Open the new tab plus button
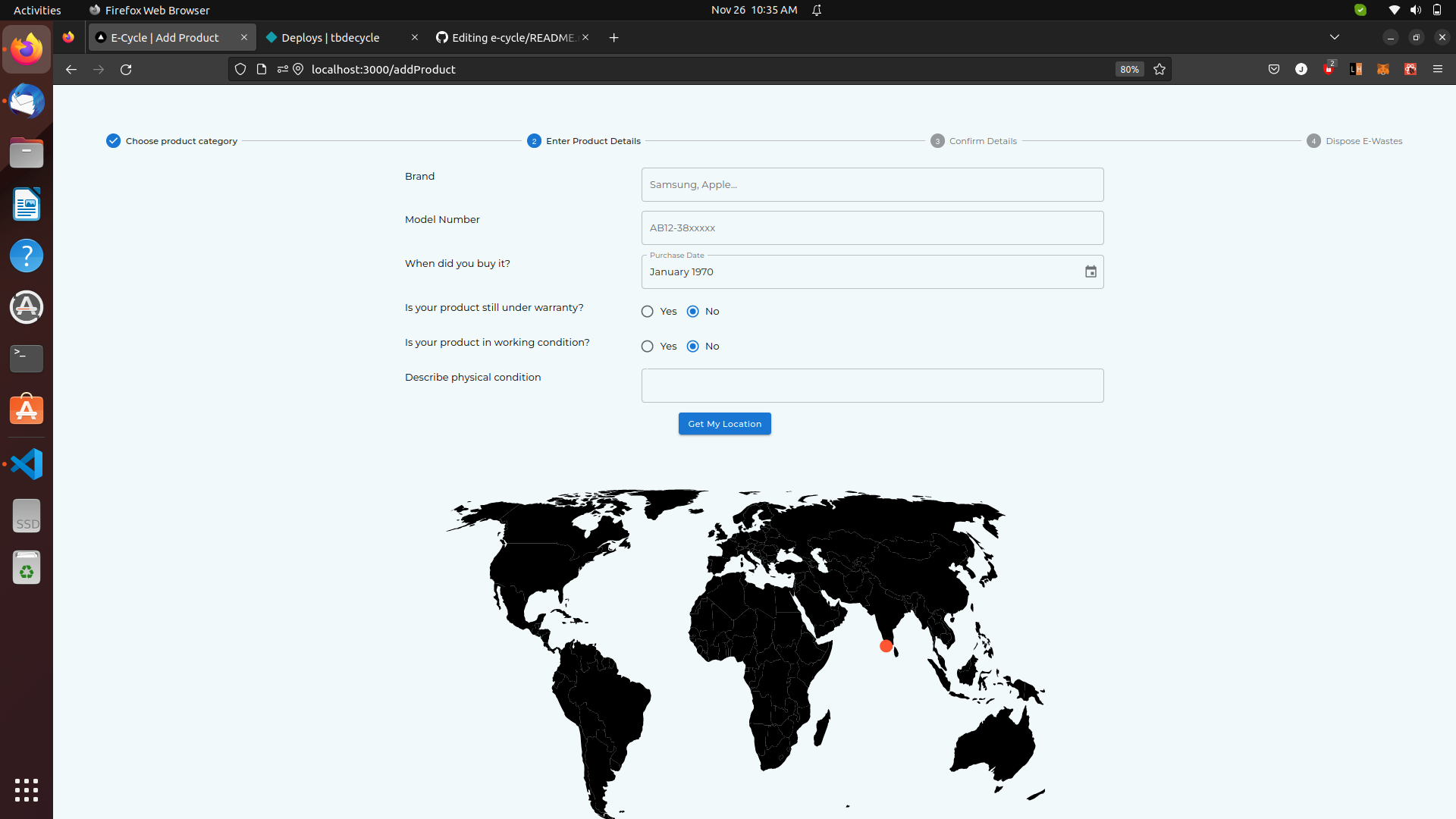 pyautogui.click(x=613, y=37)
